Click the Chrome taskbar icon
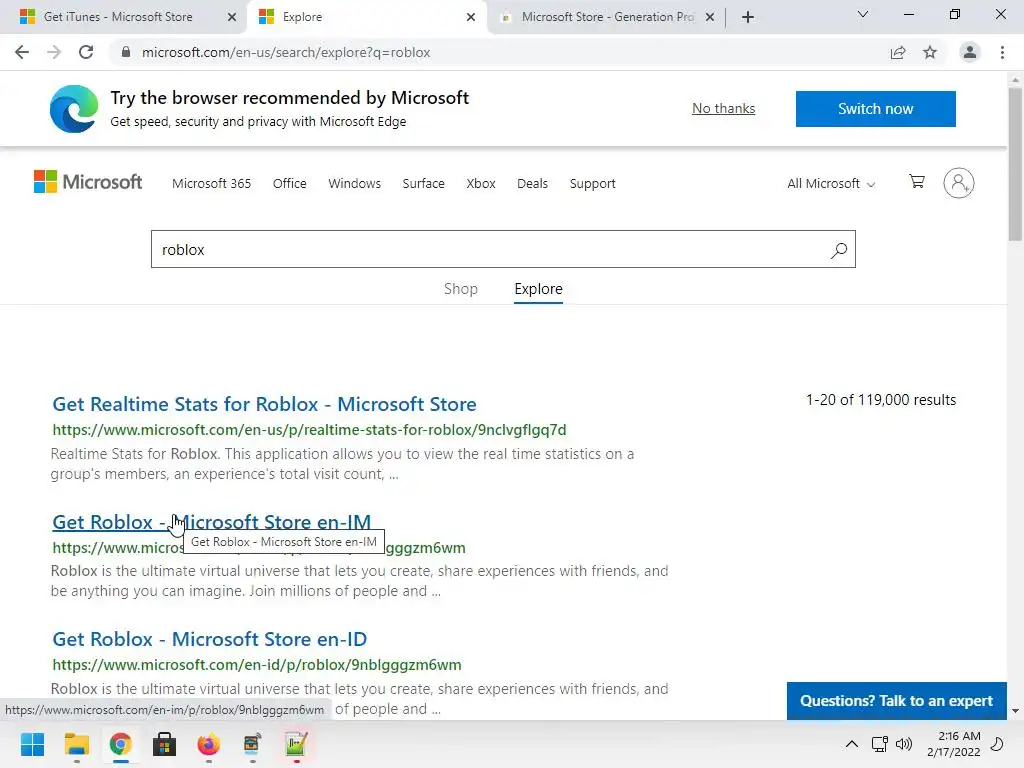Viewport: 1024px width, 768px height. coord(120,744)
